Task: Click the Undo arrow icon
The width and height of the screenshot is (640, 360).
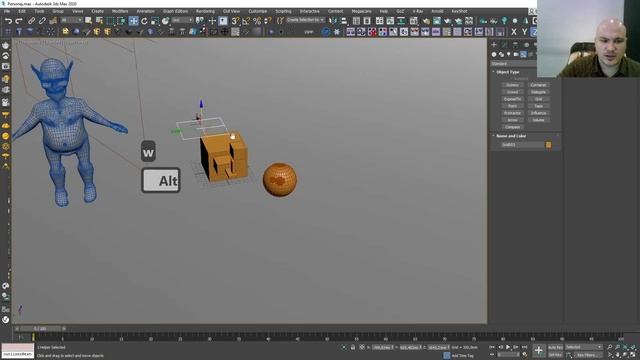Action: (8, 21)
